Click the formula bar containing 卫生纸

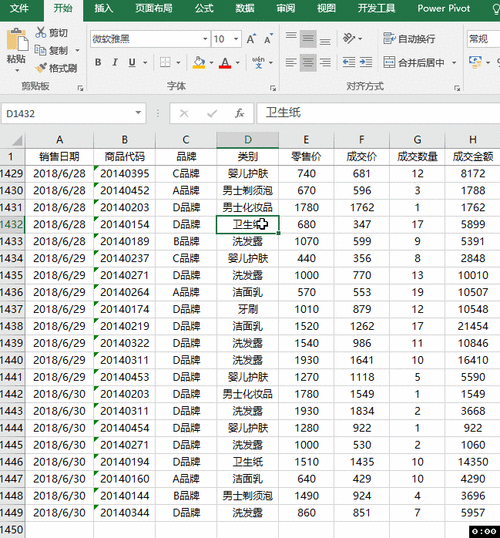pos(378,113)
